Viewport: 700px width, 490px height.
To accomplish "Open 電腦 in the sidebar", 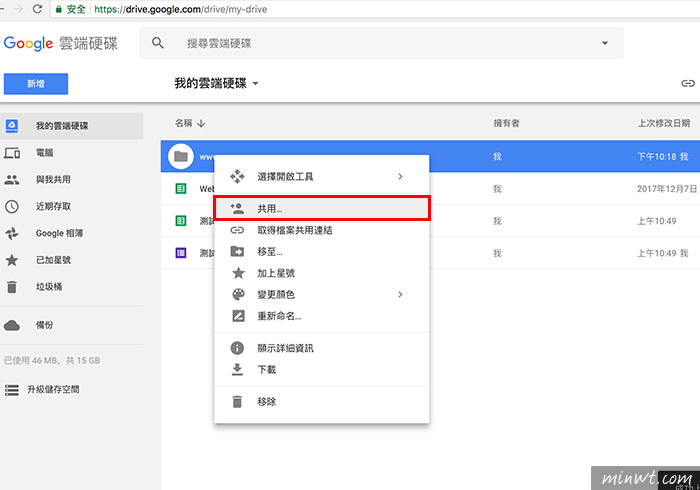I will [45, 153].
